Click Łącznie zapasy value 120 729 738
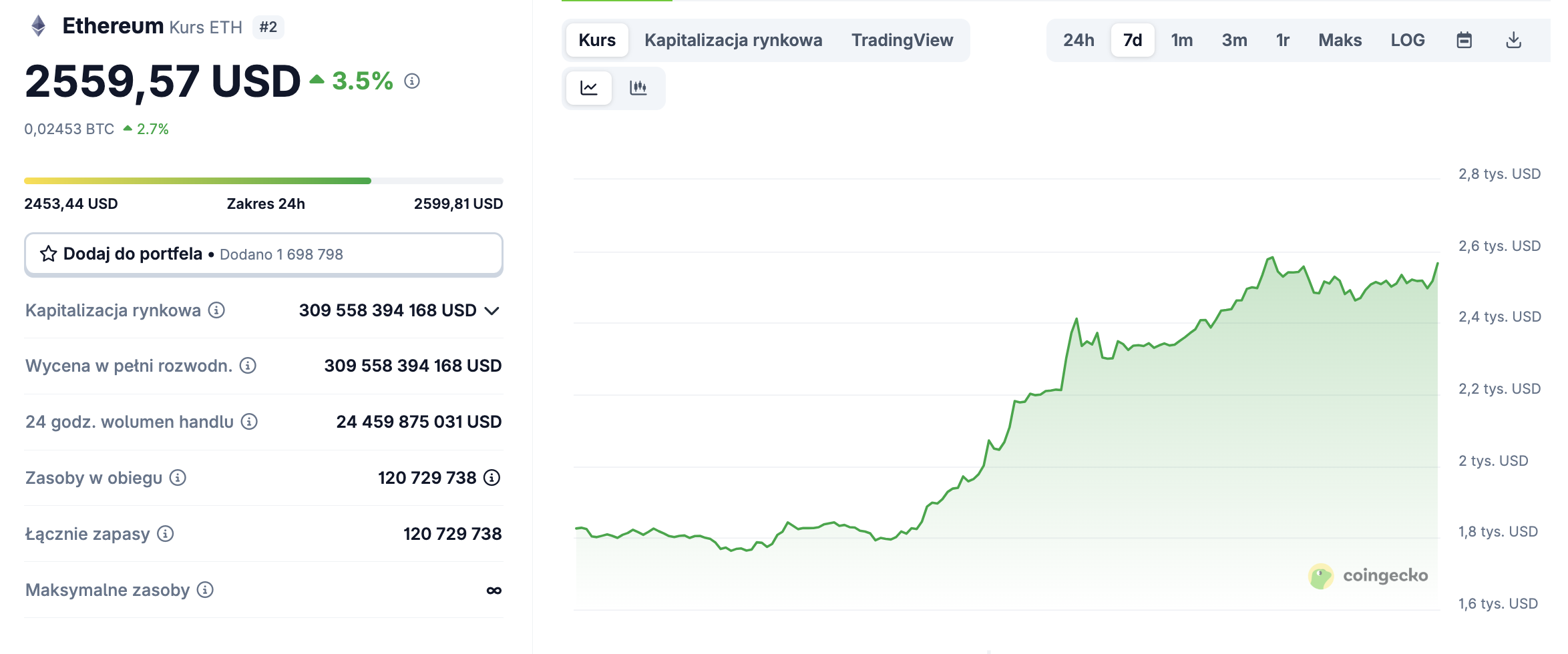 [x=452, y=534]
